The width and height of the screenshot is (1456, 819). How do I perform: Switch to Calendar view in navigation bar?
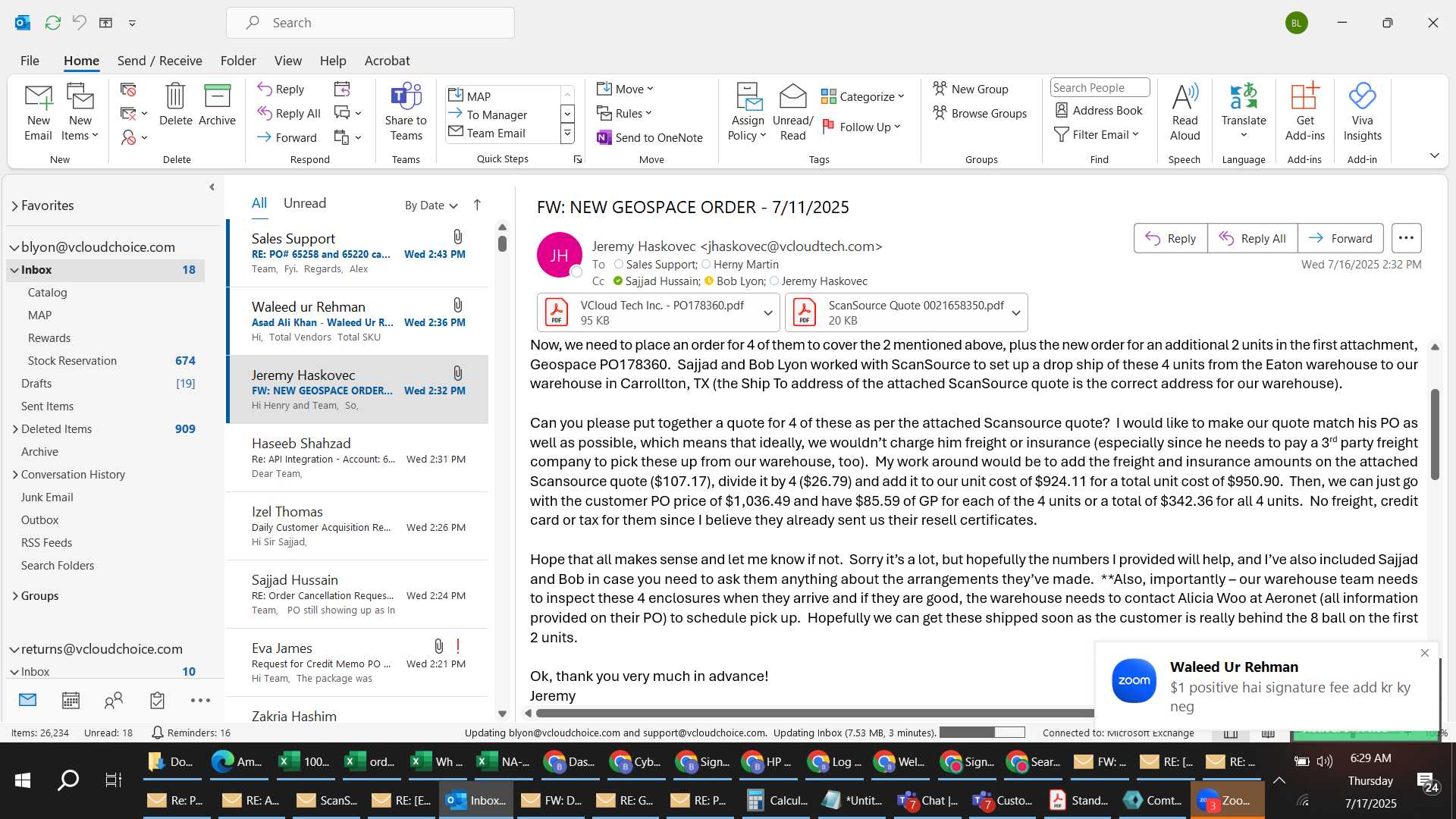coord(71,700)
